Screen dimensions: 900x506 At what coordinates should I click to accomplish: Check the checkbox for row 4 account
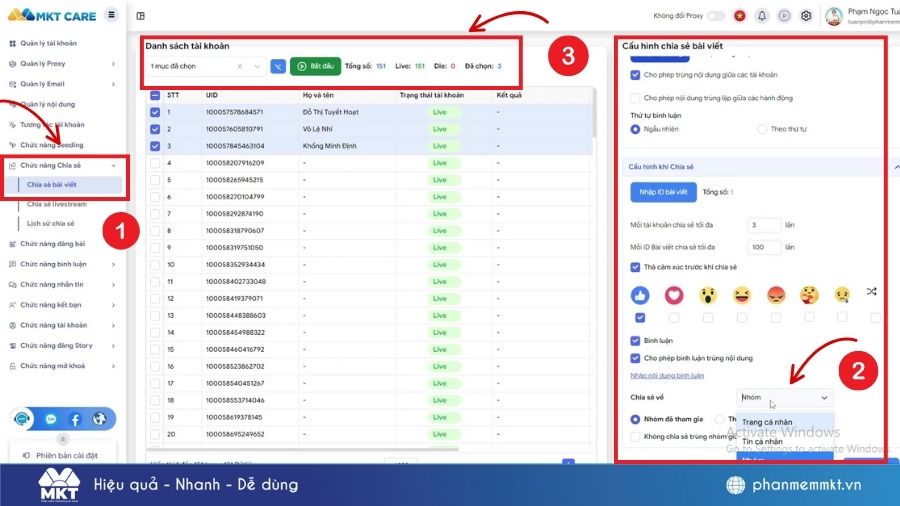tap(155, 164)
